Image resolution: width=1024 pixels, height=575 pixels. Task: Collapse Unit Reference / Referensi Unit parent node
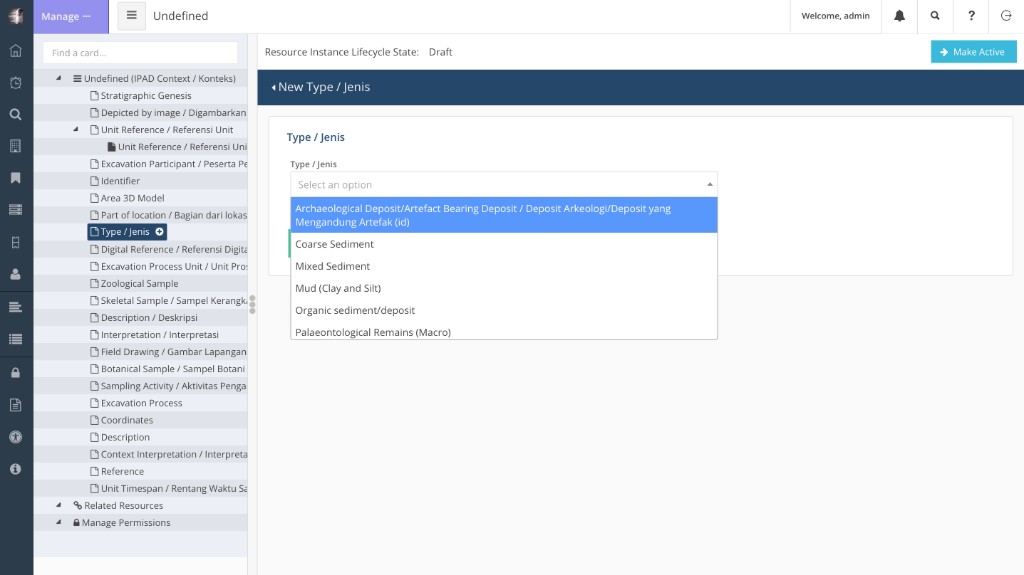click(76, 129)
